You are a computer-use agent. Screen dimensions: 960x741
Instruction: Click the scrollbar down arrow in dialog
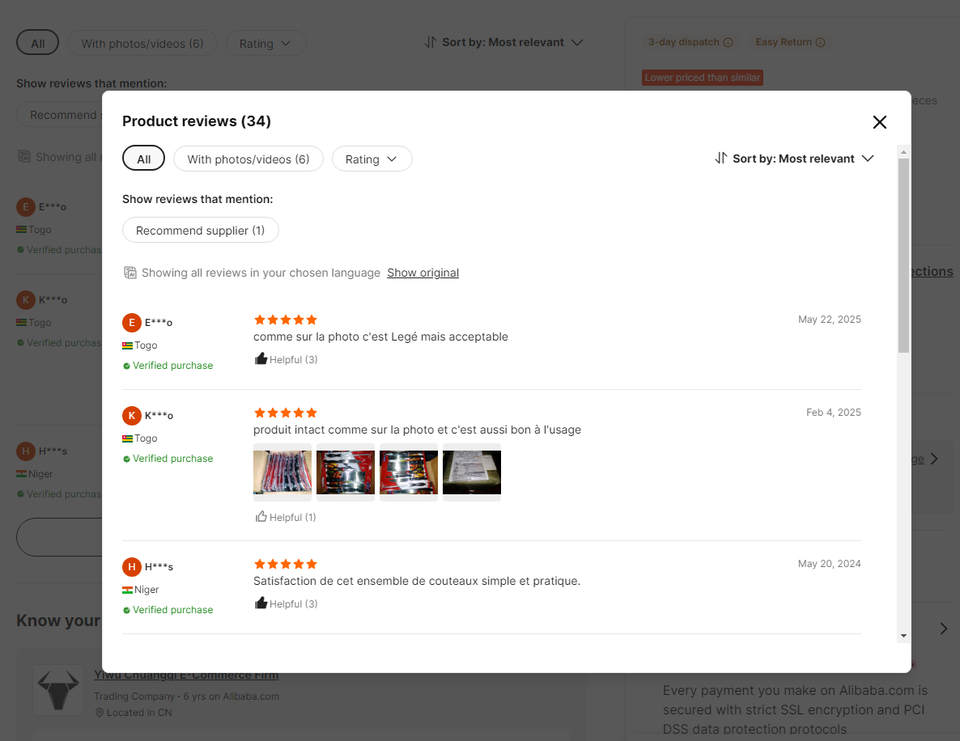904,636
